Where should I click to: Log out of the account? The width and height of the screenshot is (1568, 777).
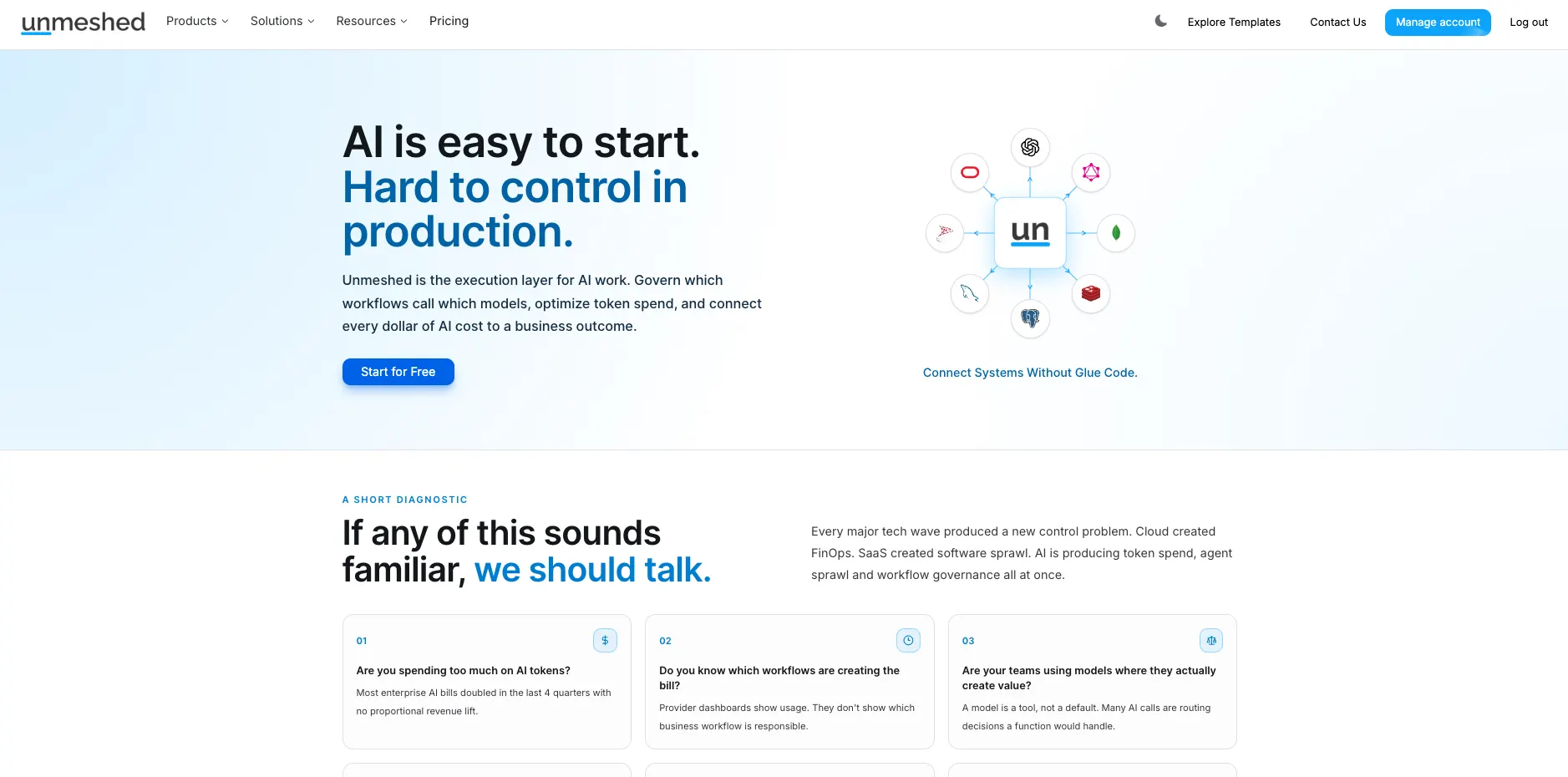(1529, 22)
